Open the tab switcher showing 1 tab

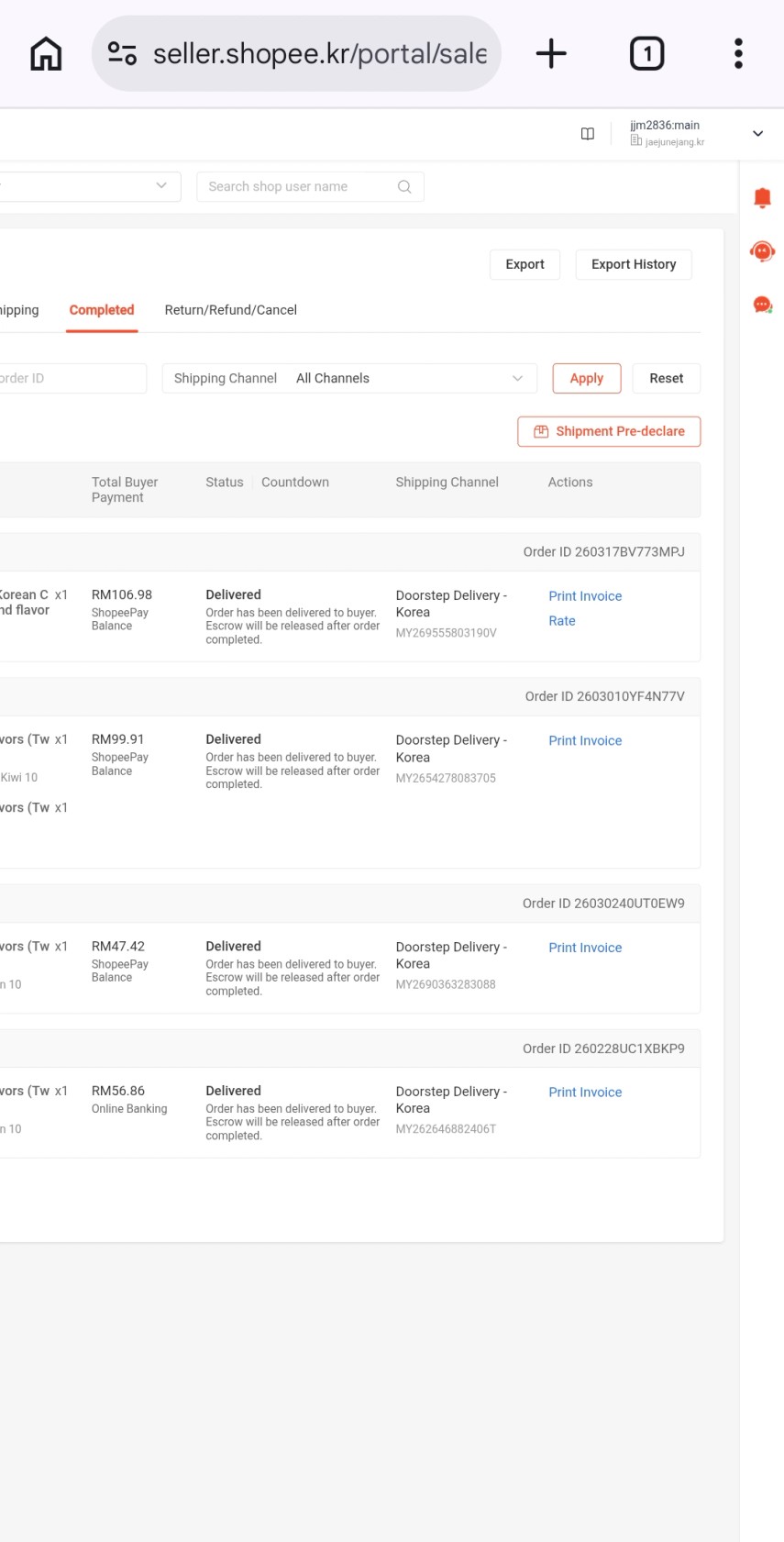click(646, 54)
